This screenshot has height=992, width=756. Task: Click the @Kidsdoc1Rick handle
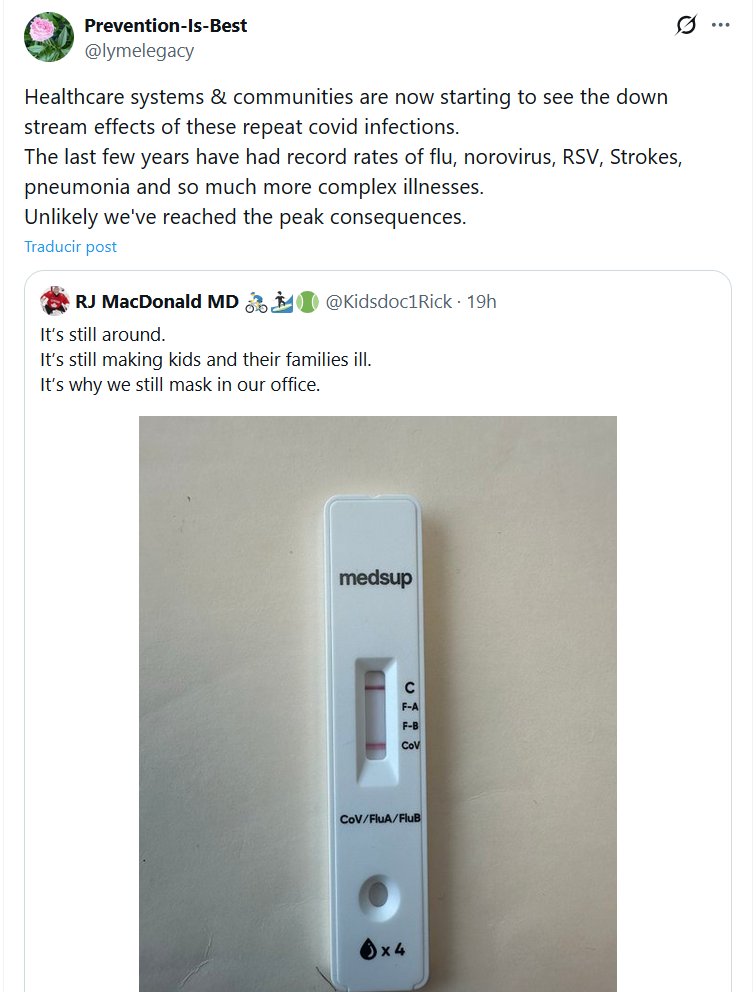coord(389,301)
